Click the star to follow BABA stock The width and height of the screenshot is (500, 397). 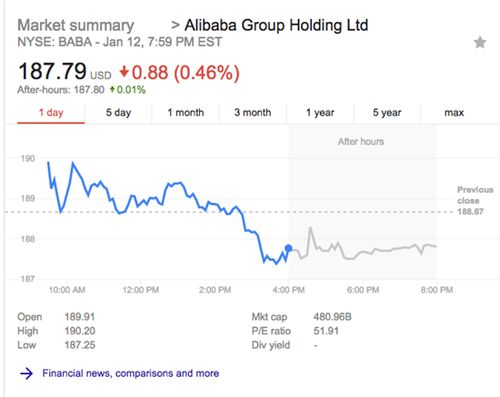(x=480, y=42)
